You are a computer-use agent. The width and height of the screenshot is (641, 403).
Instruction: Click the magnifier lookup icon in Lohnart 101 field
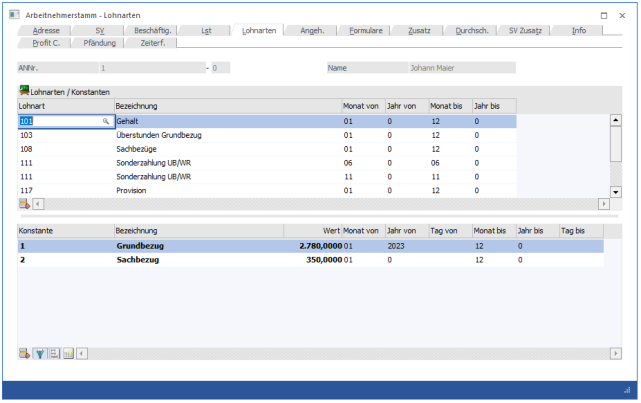point(105,121)
